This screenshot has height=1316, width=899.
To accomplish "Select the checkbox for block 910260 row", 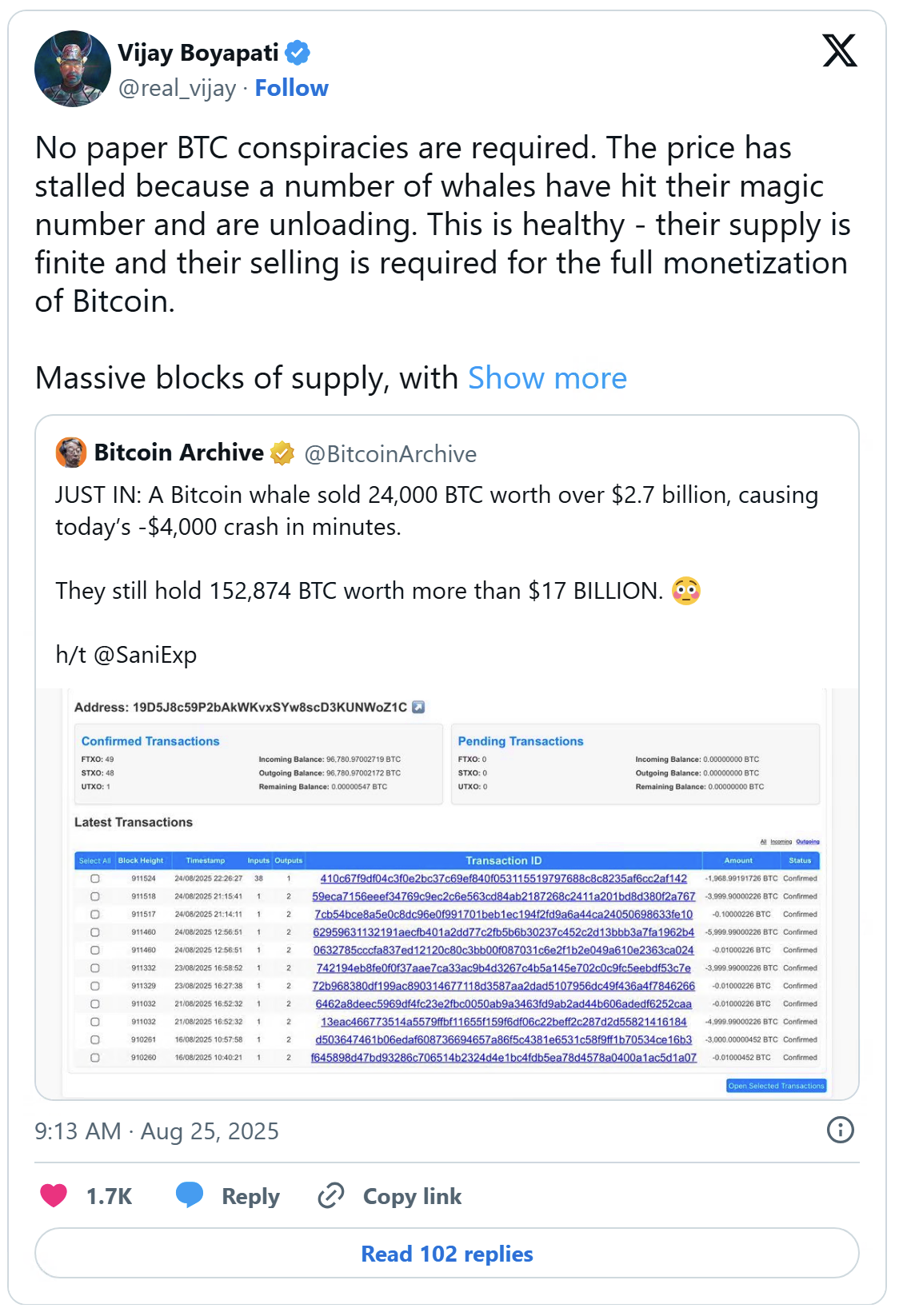I will pos(95,1058).
